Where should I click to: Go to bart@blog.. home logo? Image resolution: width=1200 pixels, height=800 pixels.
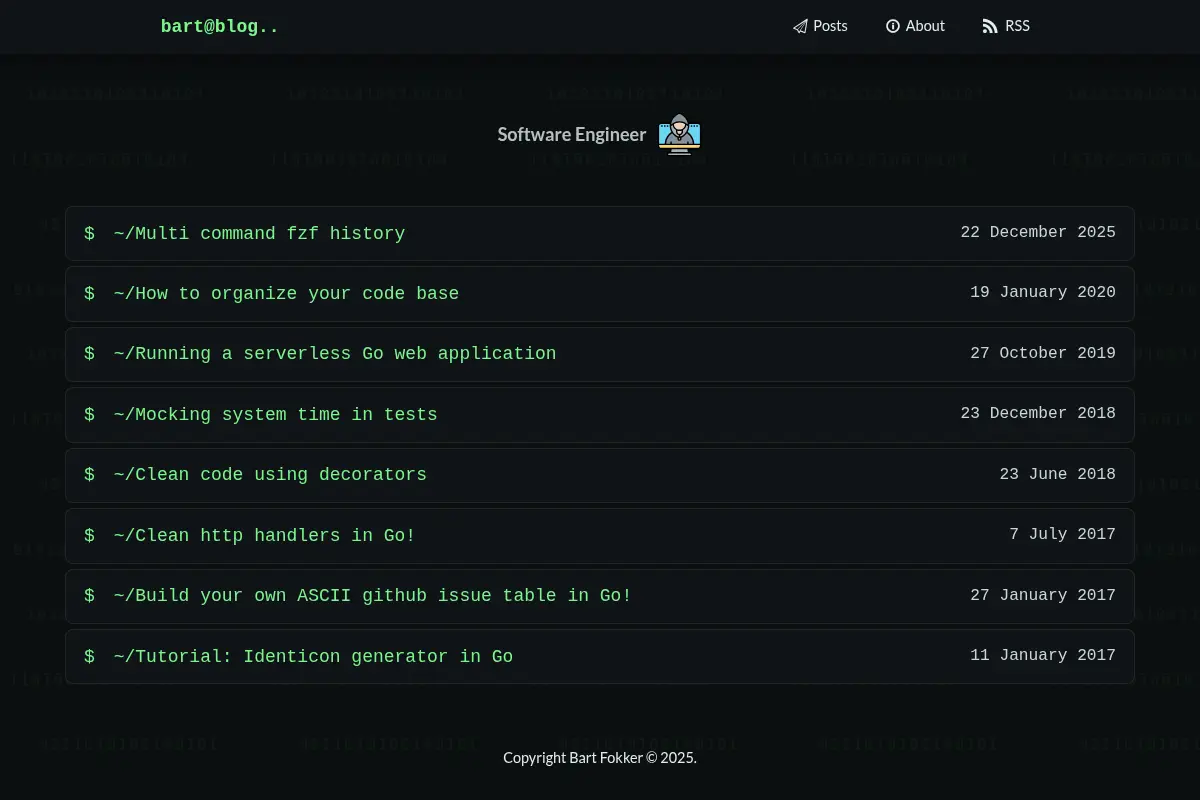coord(220,27)
